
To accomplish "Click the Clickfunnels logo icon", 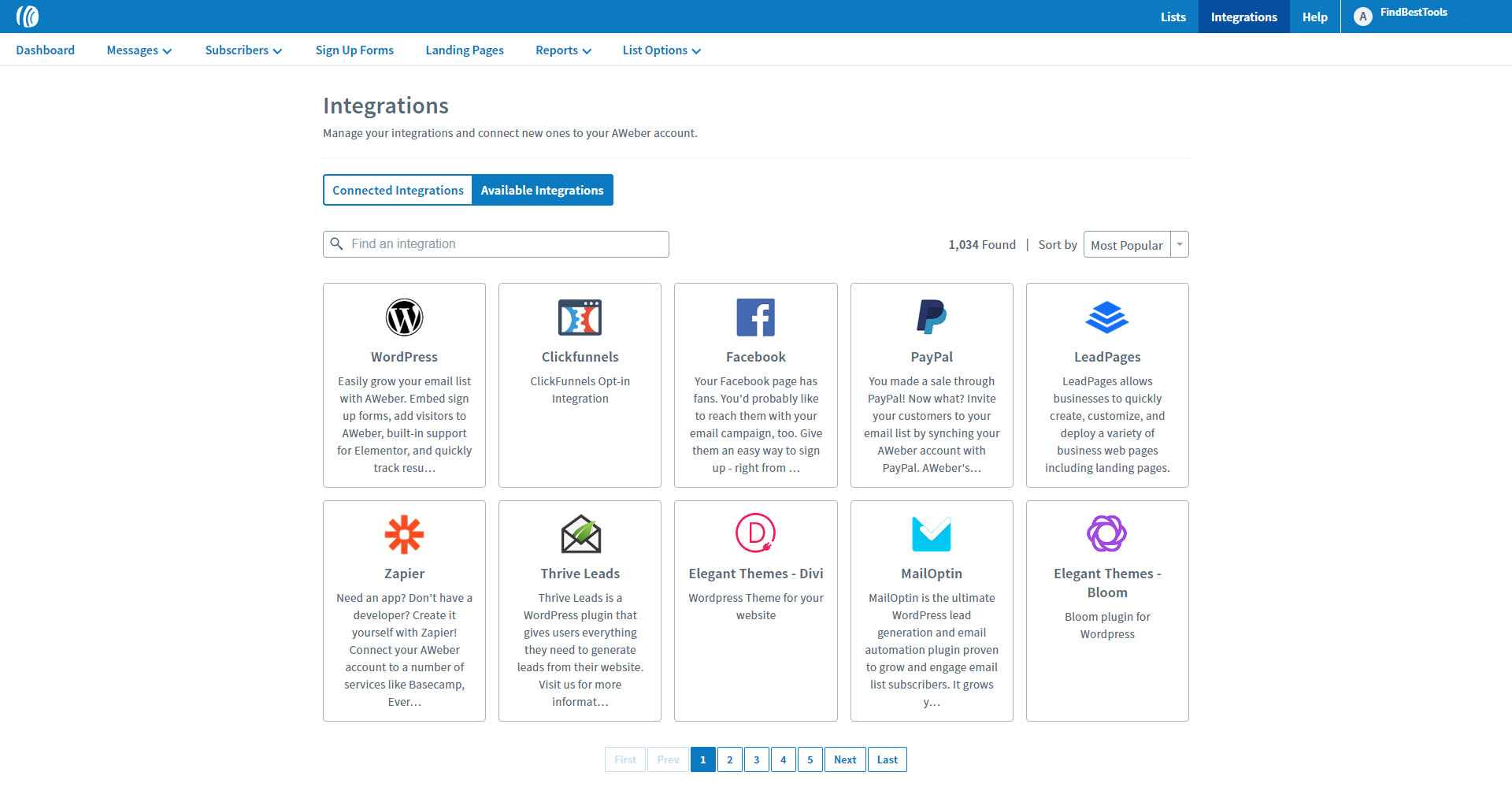I will tap(580, 317).
